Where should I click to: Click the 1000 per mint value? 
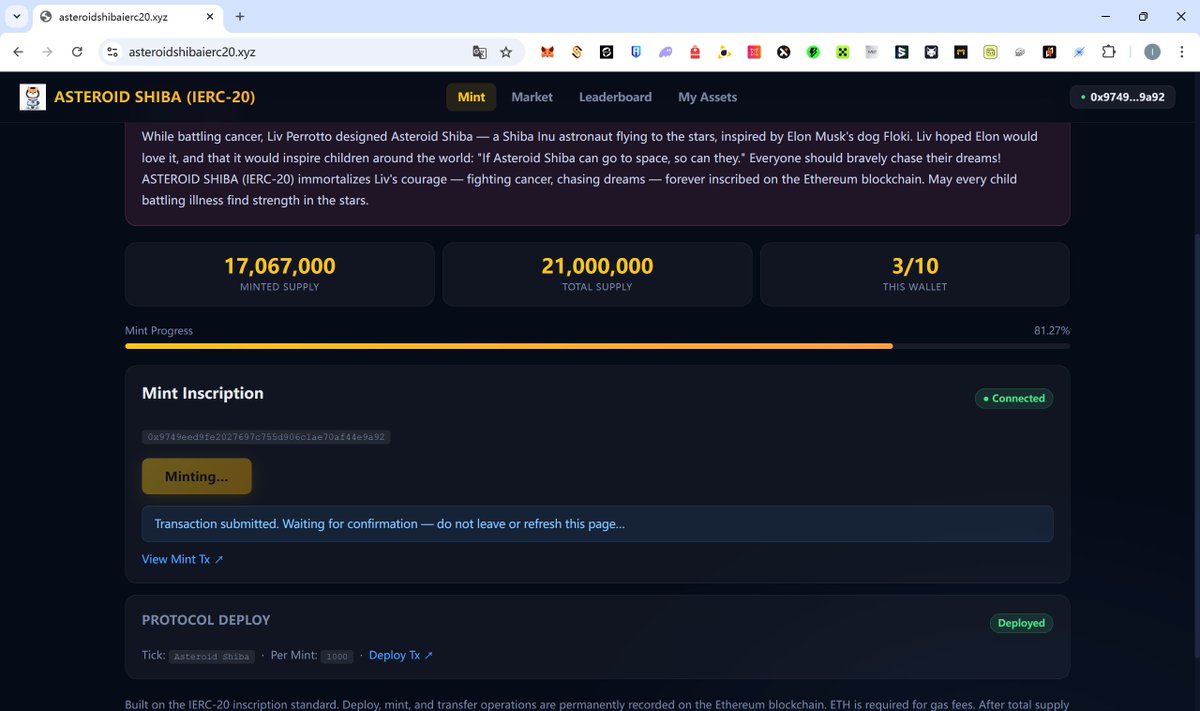(337, 656)
